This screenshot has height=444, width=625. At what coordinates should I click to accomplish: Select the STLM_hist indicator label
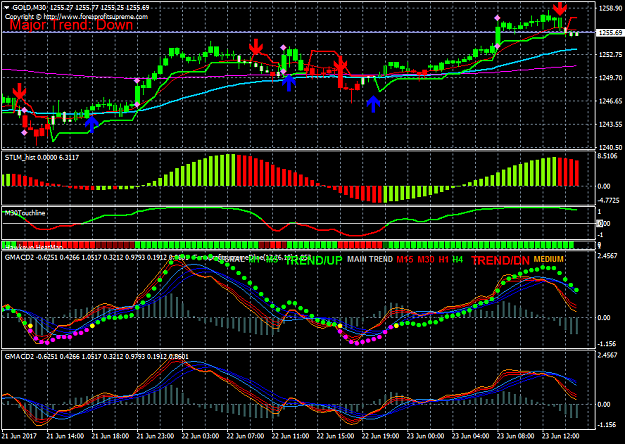[x=41, y=158]
